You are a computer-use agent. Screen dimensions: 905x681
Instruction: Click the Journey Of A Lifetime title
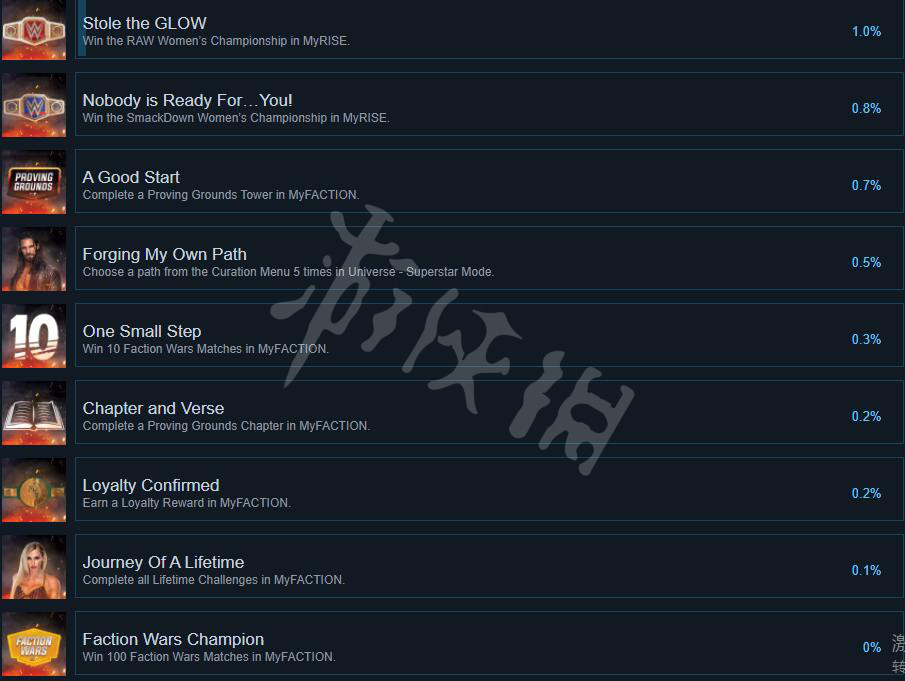163,562
